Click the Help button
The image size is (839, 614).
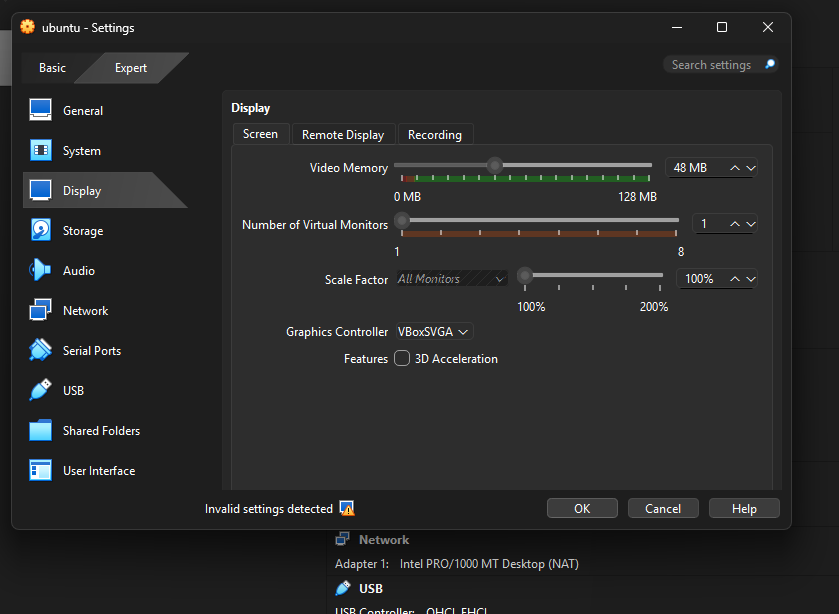(x=744, y=508)
